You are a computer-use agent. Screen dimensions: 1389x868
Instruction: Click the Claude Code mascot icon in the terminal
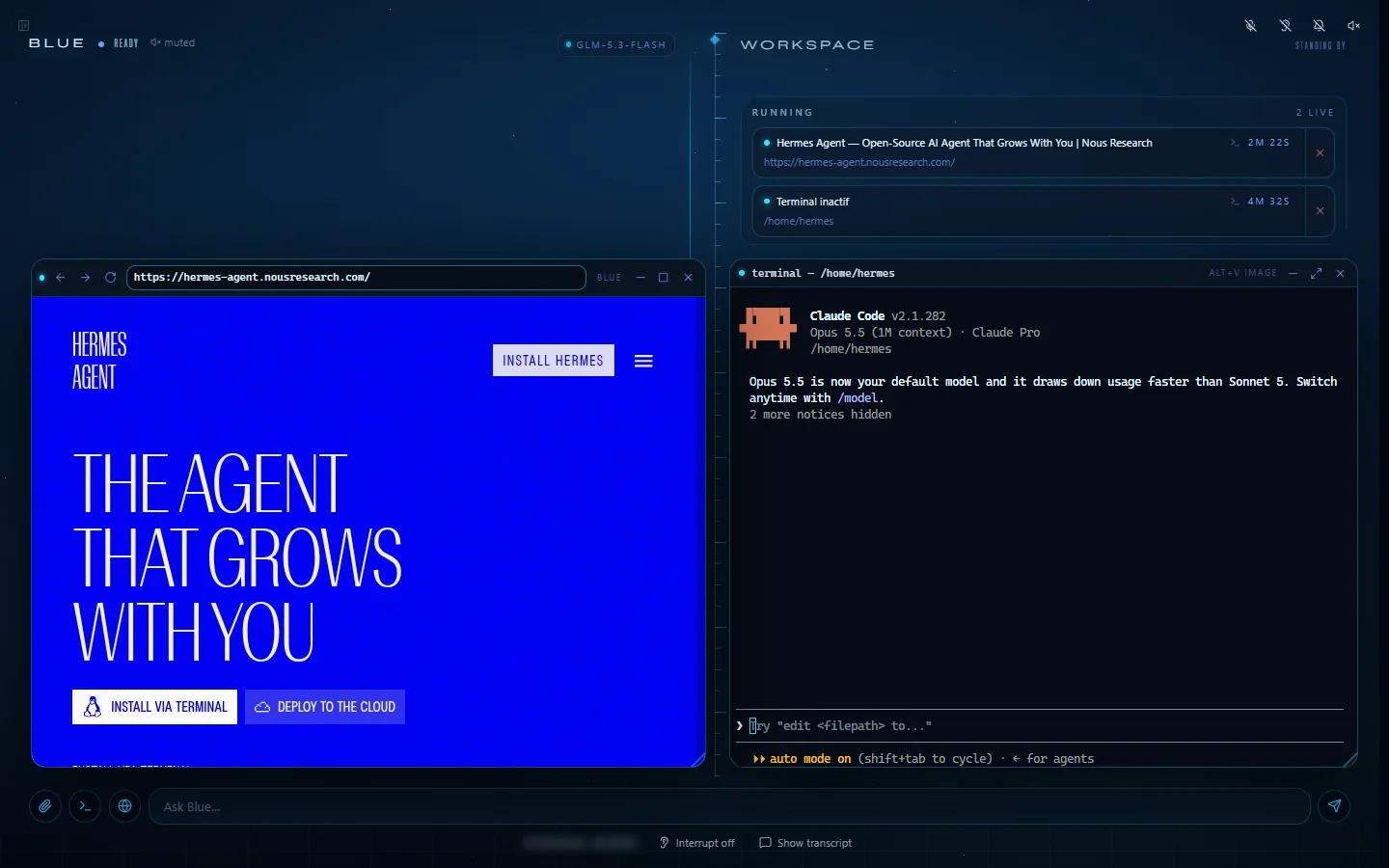click(768, 328)
